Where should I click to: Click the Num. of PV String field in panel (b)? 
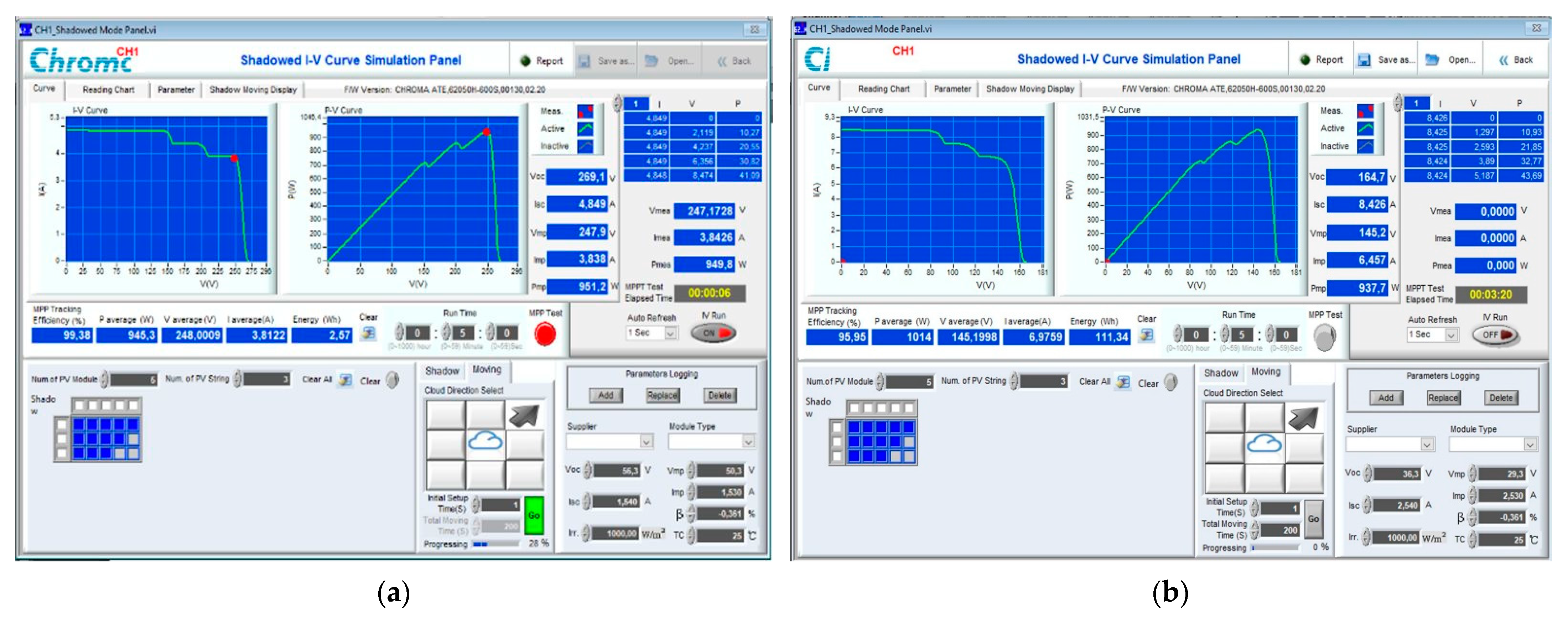click(1043, 381)
